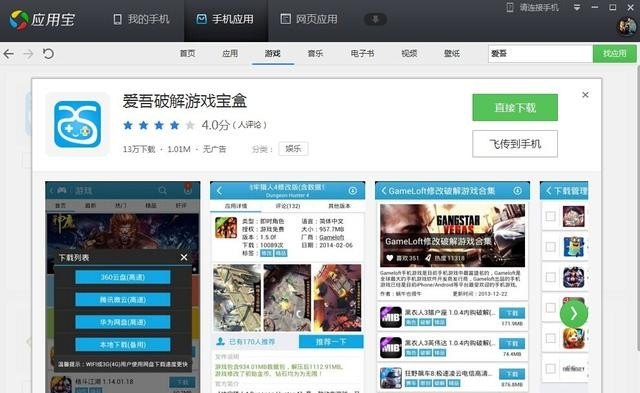Screen dimensions: 640x393
Task: Click the search magnifier in first screenshot
Action: pyautogui.click(x=162, y=191)
